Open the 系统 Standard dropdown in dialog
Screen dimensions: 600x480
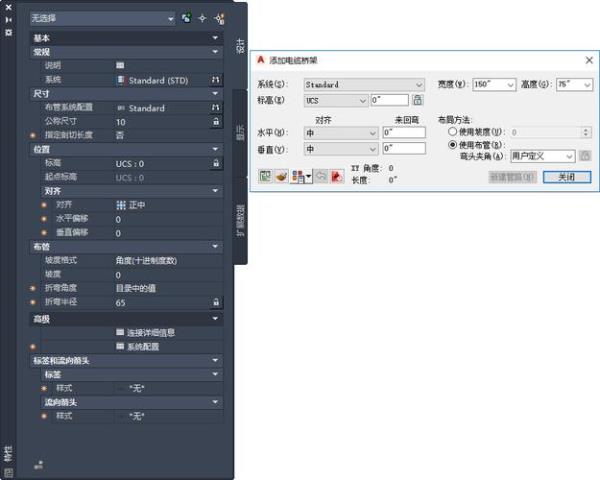click(364, 84)
